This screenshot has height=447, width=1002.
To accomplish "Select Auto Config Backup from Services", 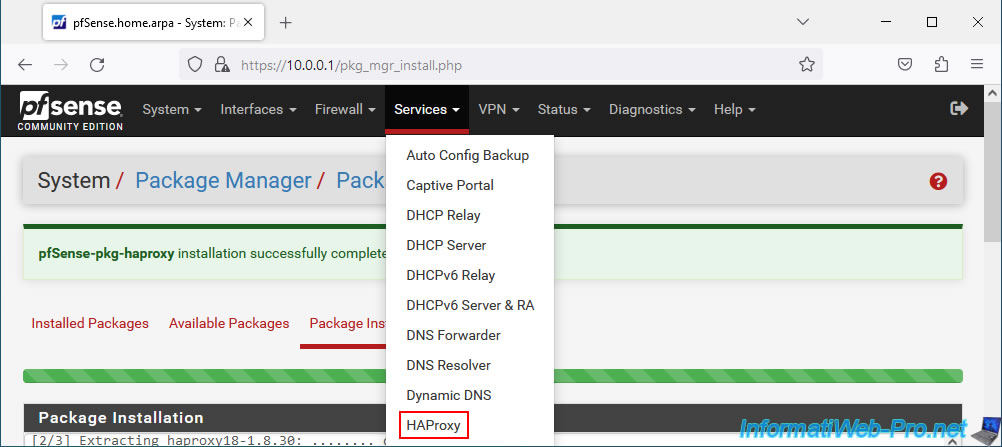I will click(x=469, y=155).
